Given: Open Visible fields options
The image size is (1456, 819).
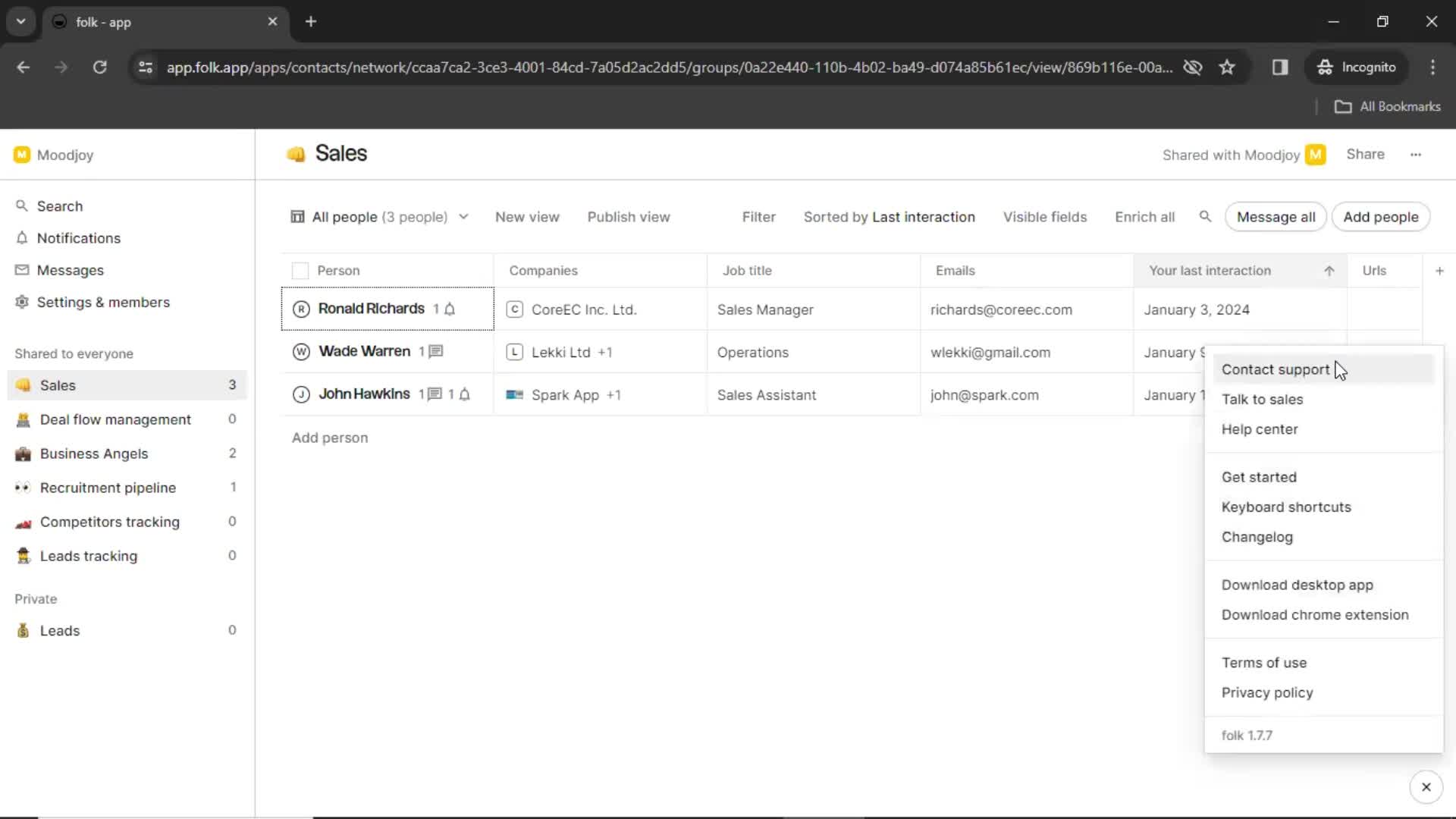Looking at the screenshot, I should coord(1044,217).
